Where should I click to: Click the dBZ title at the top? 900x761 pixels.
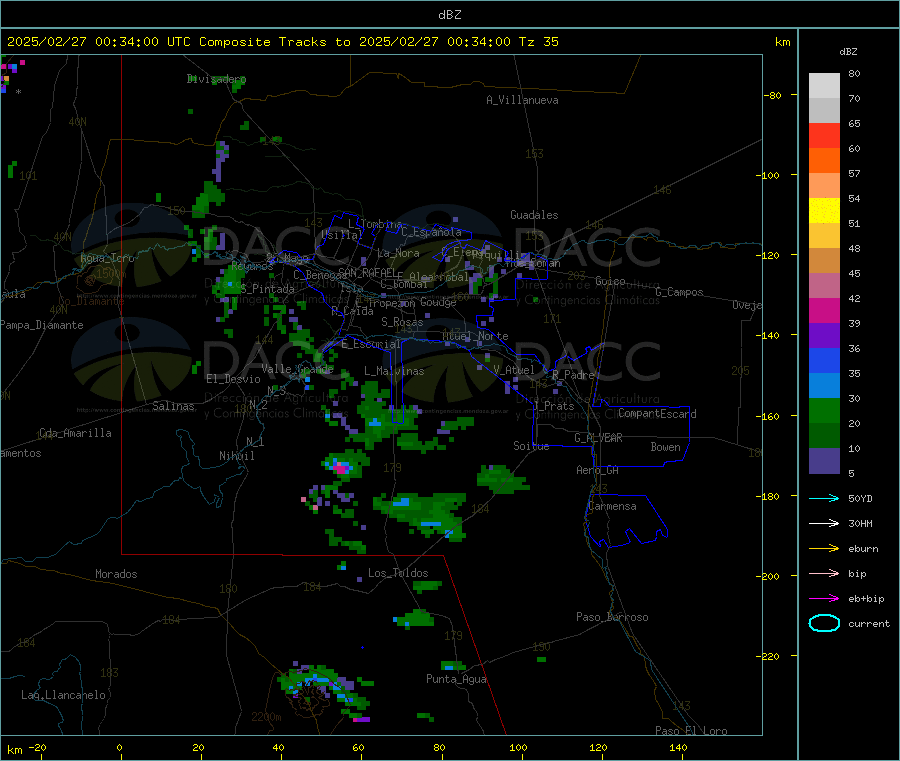coord(449,15)
